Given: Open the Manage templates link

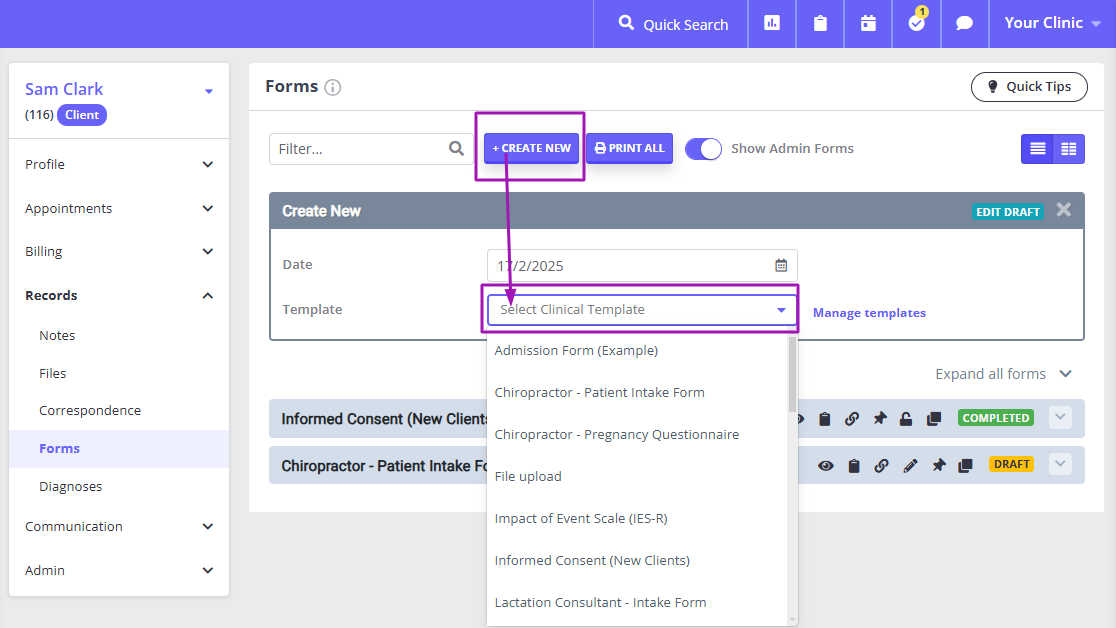Looking at the screenshot, I should point(869,312).
